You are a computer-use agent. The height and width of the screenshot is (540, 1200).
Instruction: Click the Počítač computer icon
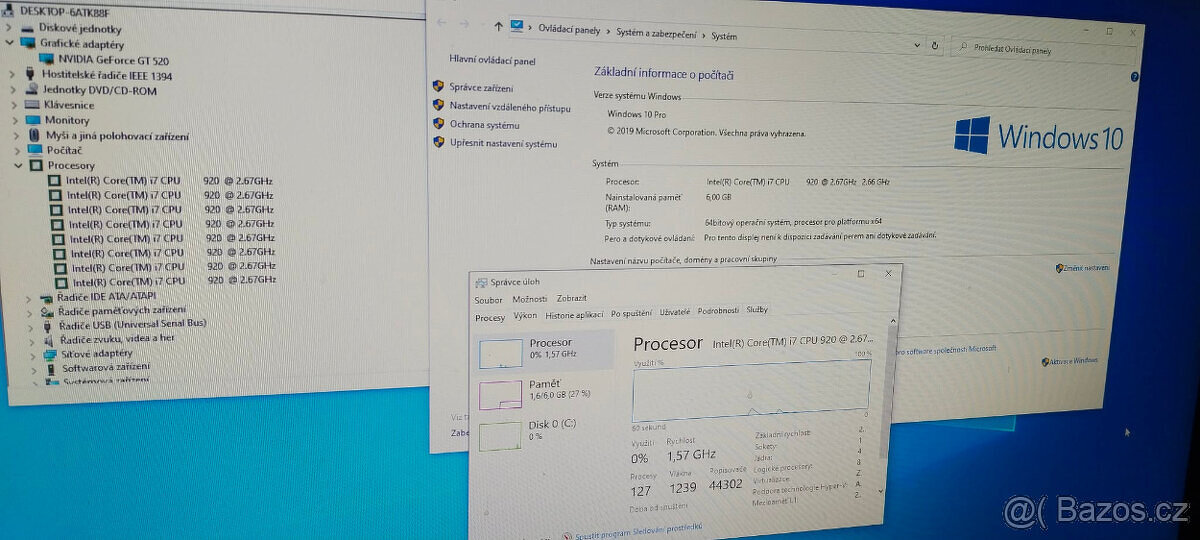[35, 149]
